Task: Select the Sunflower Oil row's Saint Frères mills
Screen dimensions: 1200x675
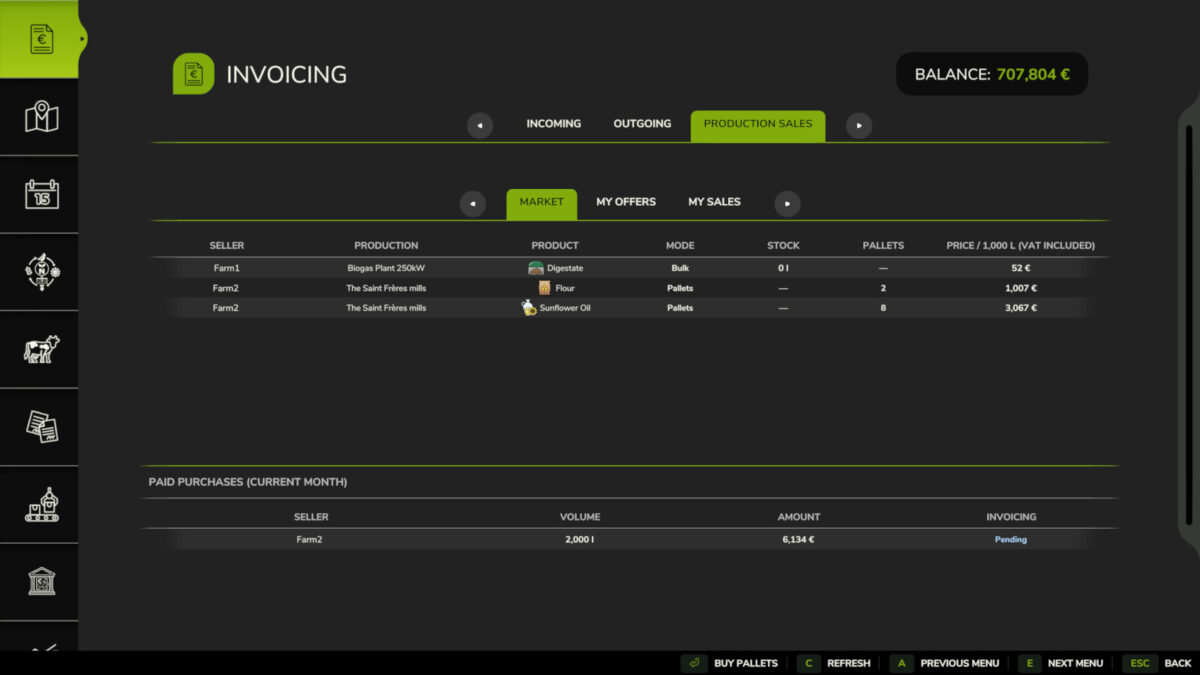Action: click(x=386, y=308)
